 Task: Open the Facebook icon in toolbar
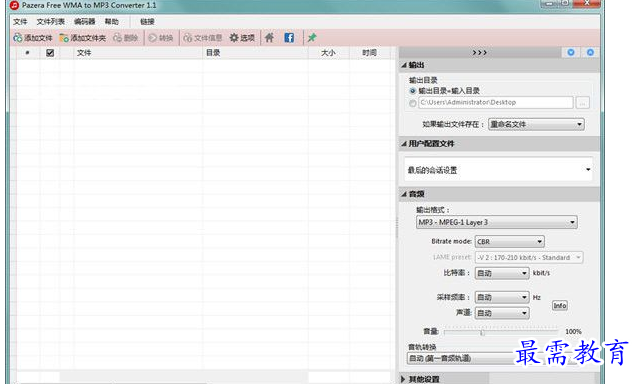[x=289, y=38]
